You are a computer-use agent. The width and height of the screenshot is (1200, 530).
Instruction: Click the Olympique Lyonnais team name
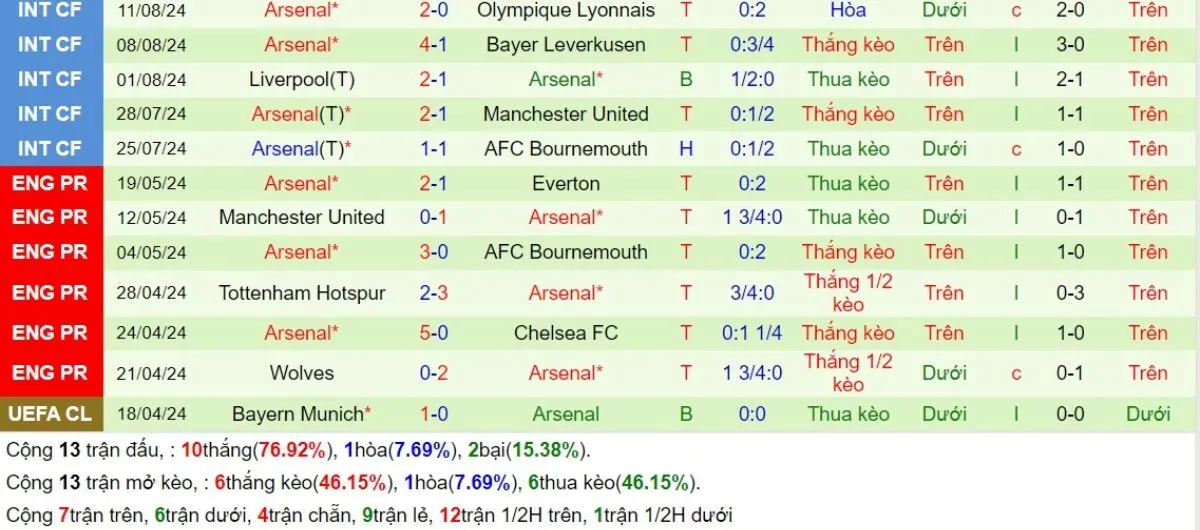click(566, 11)
